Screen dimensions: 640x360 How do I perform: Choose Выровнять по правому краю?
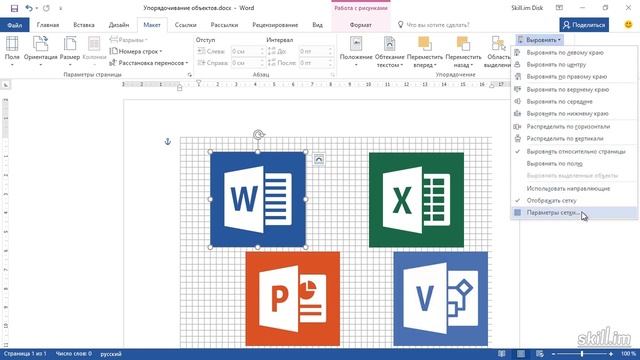[574, 77]
